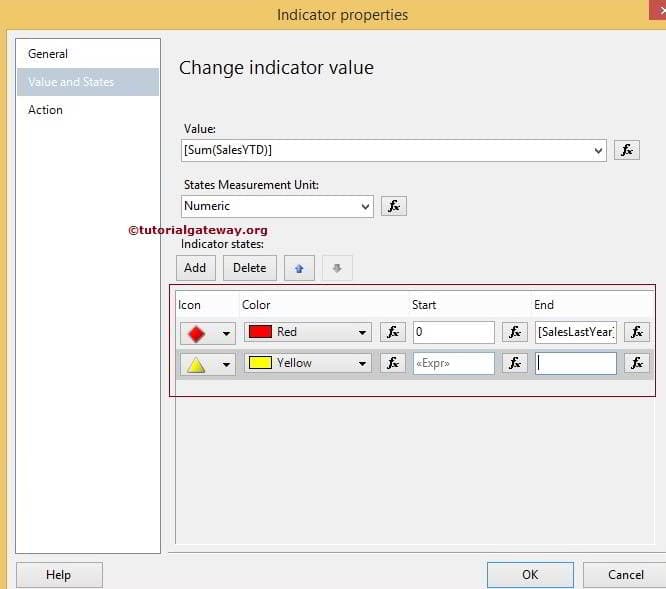Open fx expression for Red row Start value
666x589 pixels.
514,332
